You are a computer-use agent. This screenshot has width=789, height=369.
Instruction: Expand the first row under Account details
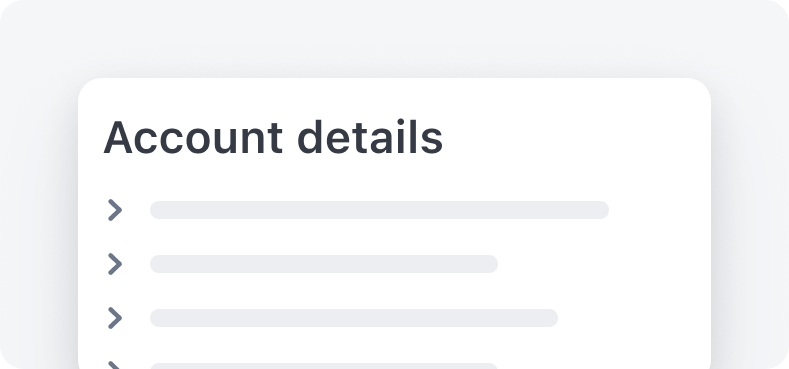[115, 210]
